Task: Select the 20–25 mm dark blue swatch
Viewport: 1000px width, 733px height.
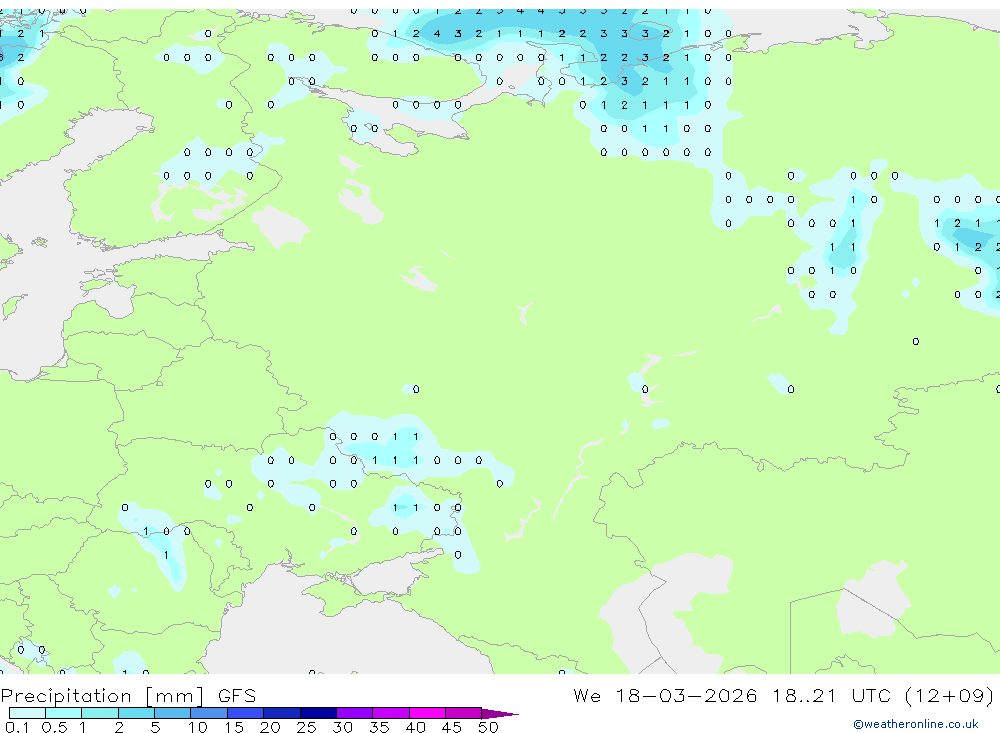Action: coord(282,713)
